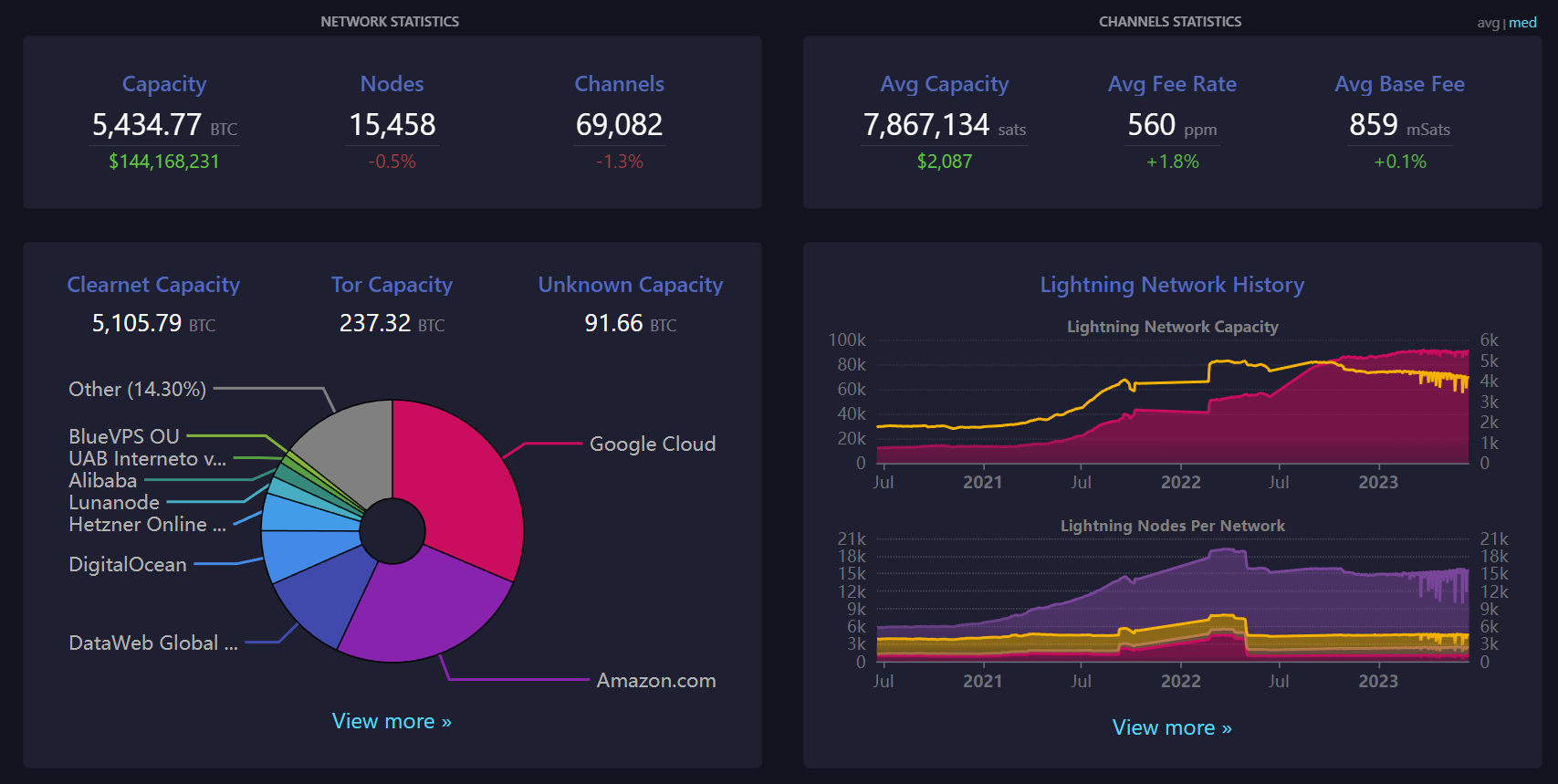Open the Lightning Network History title link

click(x=1172, y=285)
